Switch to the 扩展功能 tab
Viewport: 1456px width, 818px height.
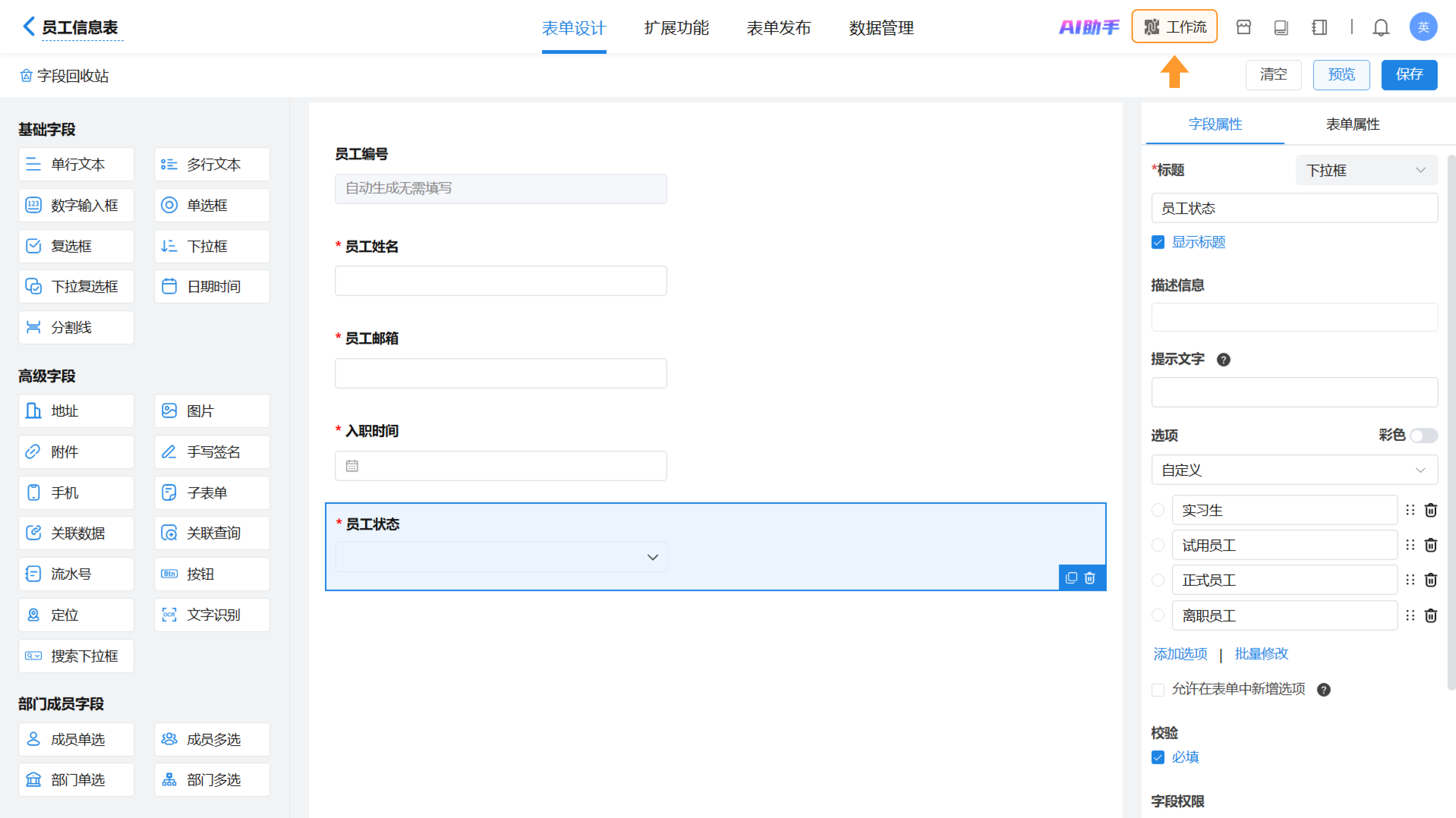click(x=676, y=28)
